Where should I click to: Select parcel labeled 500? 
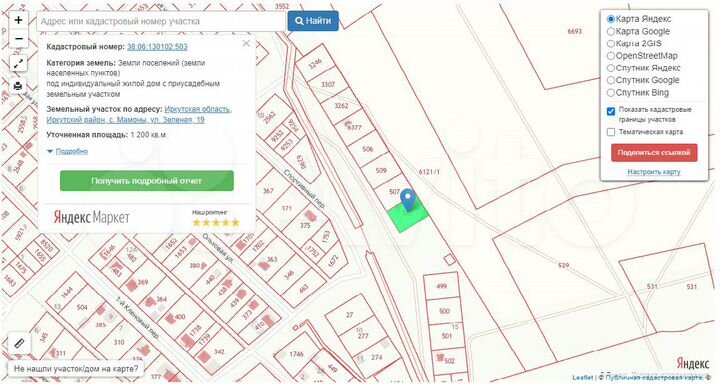tap(444, 311)
